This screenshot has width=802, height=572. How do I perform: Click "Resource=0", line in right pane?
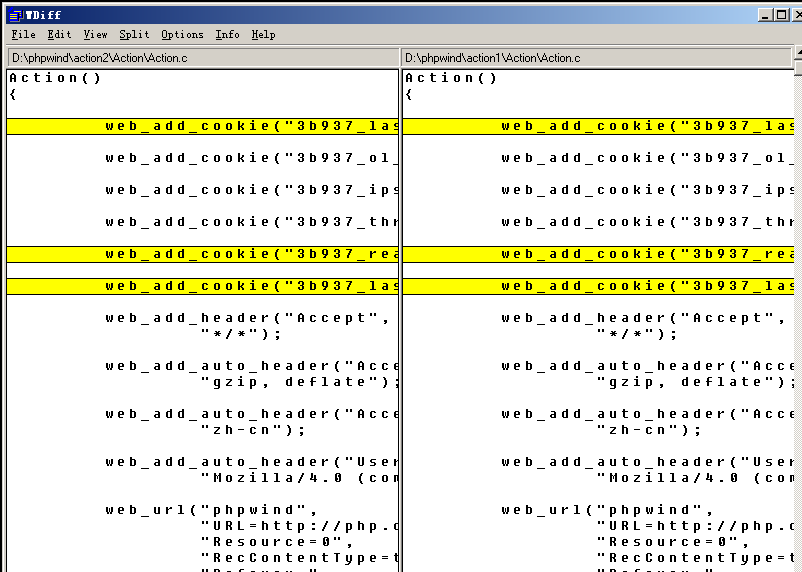[x=673, y=542]
